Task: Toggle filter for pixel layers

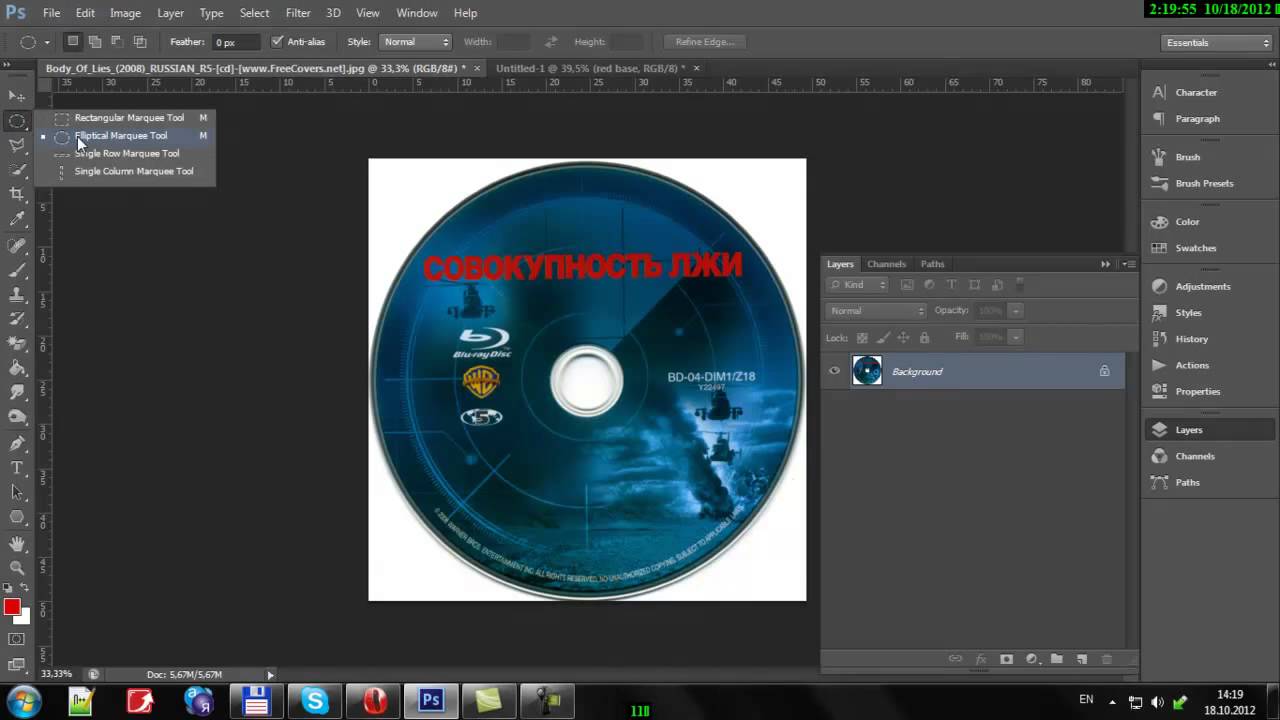Action: 907,285
